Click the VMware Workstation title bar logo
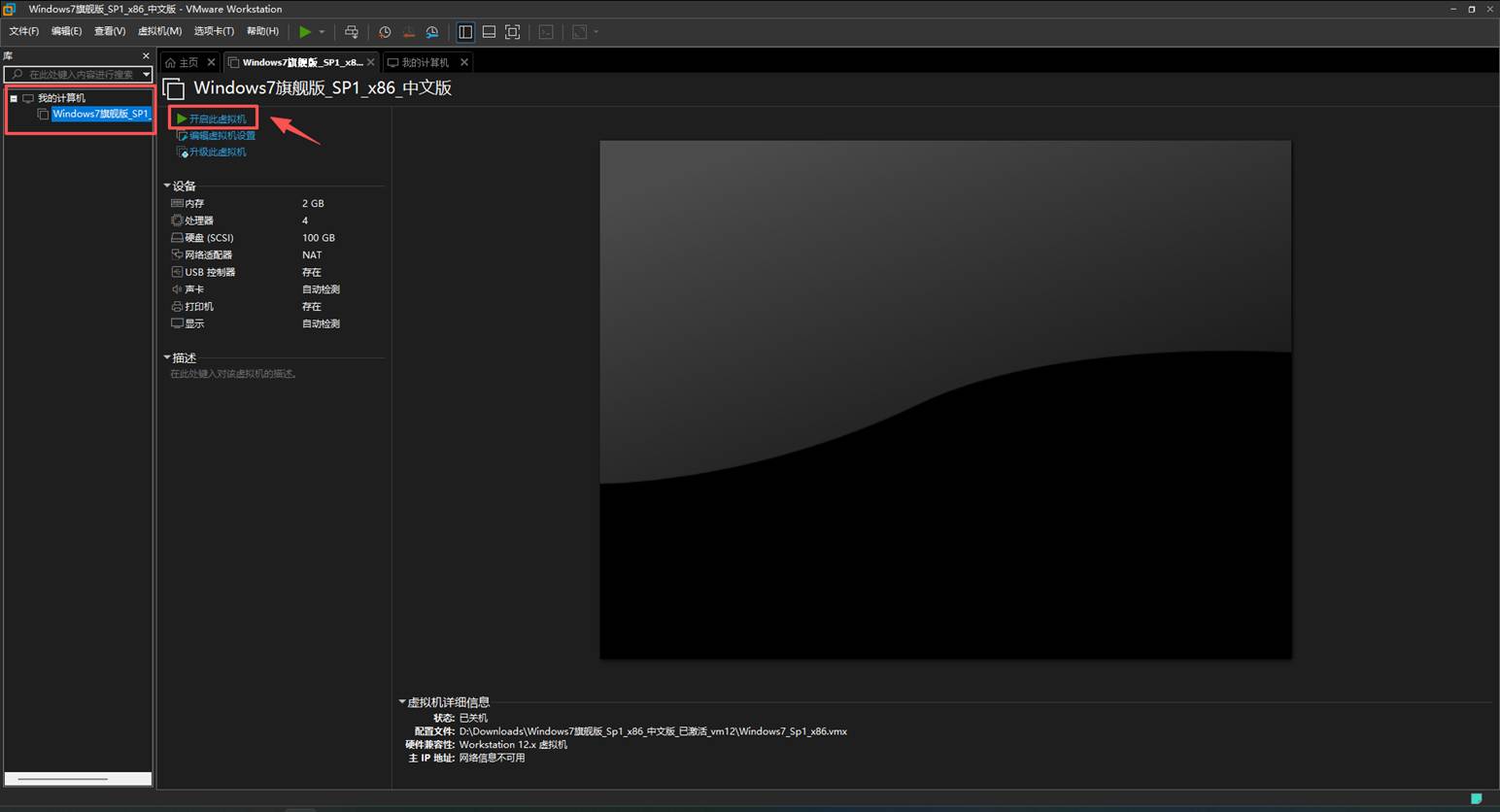The image size is (1500, 812). coord(10,9)
